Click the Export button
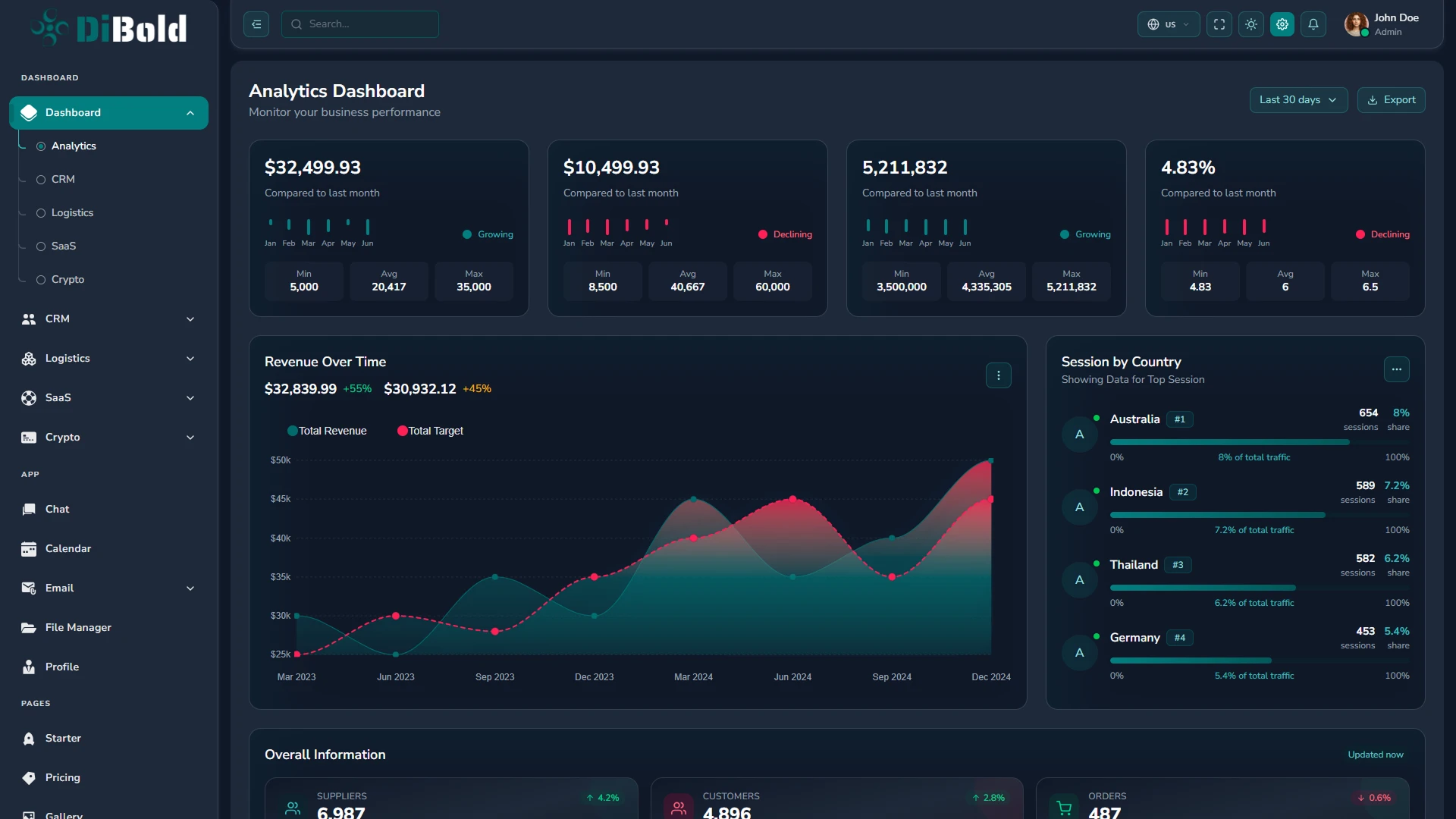Screen dimensions: 1456x819 coord(1391,100)
